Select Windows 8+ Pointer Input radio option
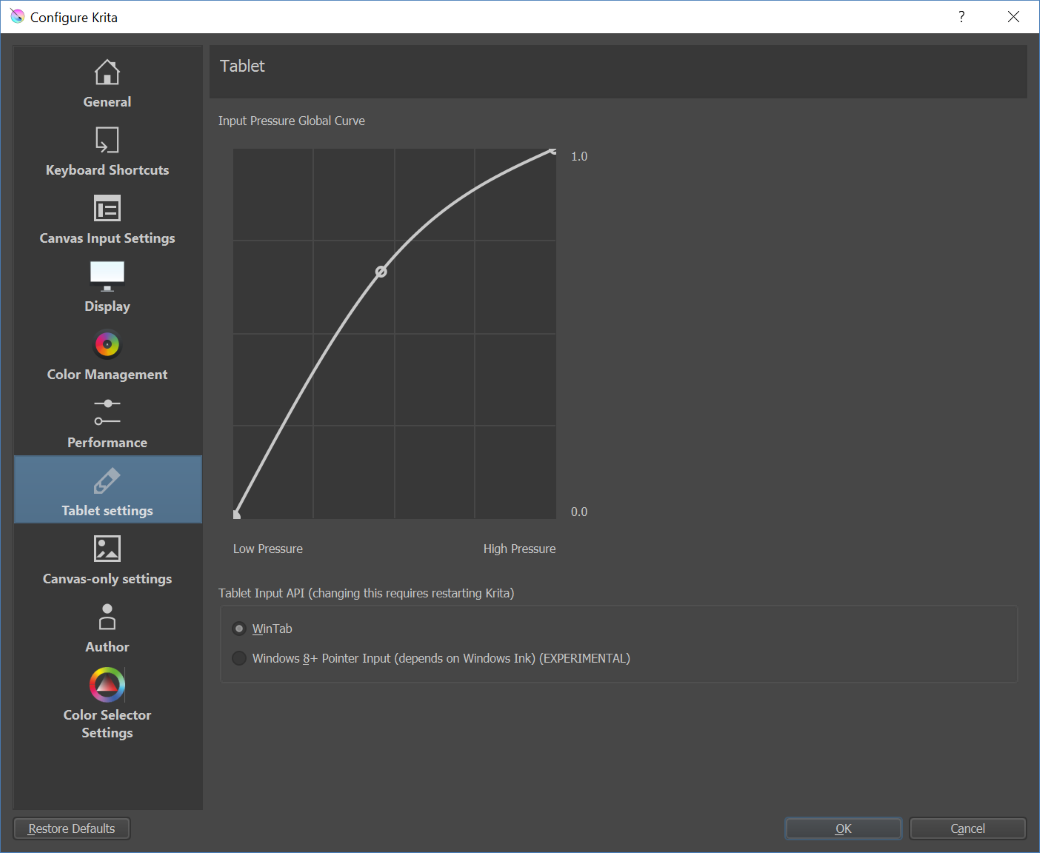1040x853 pixels. (x=239, y=658)
